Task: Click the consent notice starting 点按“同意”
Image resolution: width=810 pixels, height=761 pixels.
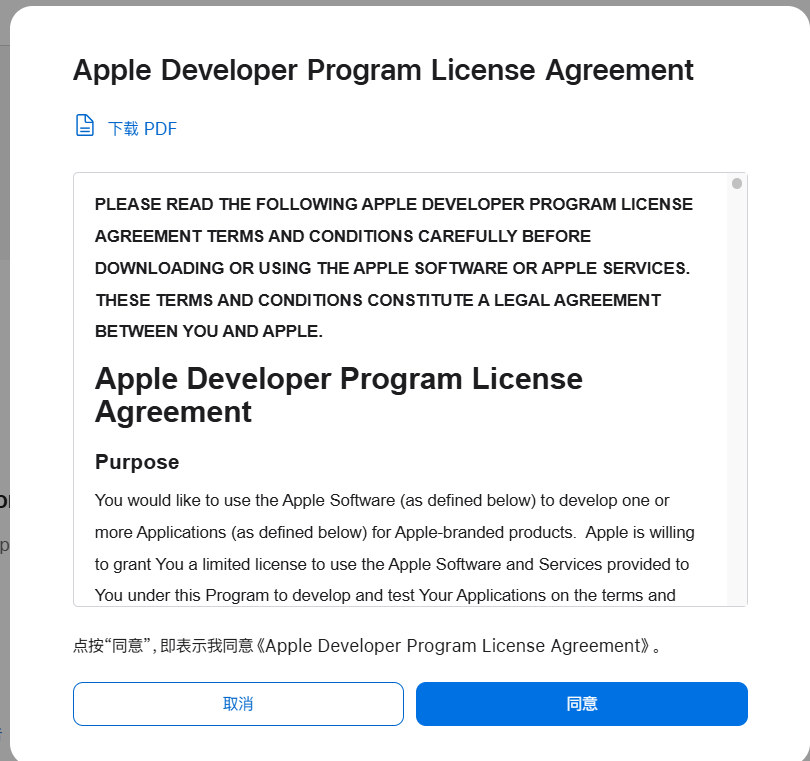Action: pyautogui.click(x=367, y=646)
